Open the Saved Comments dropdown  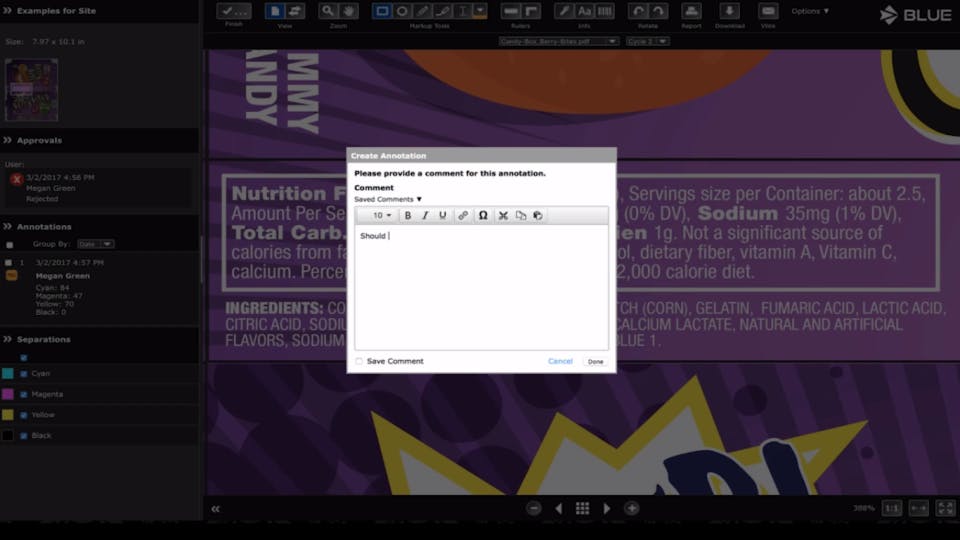pos(388,200)
